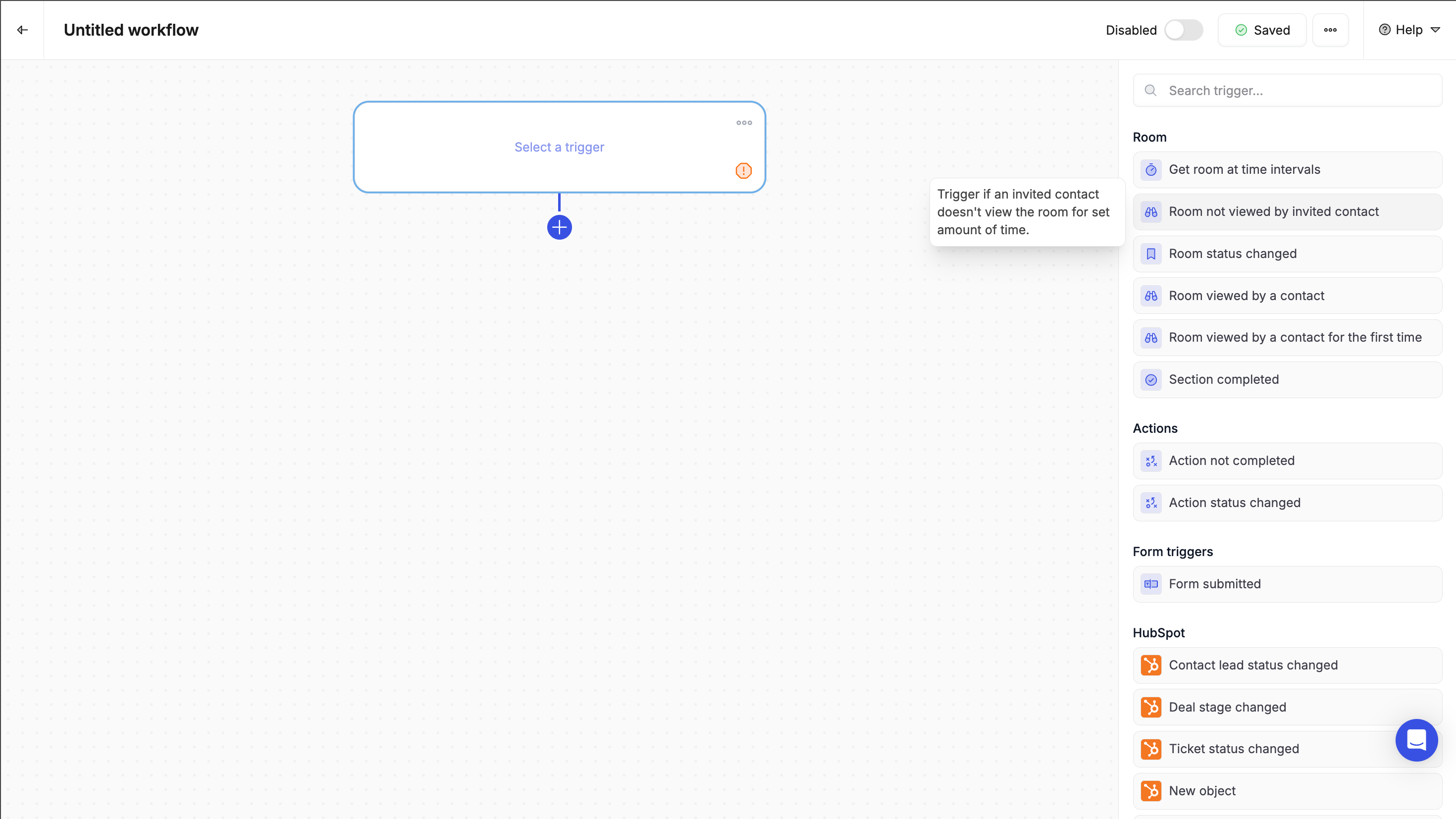
Task: Click the bookmark icon for Room status changed
Action: tap(1151, 254)
